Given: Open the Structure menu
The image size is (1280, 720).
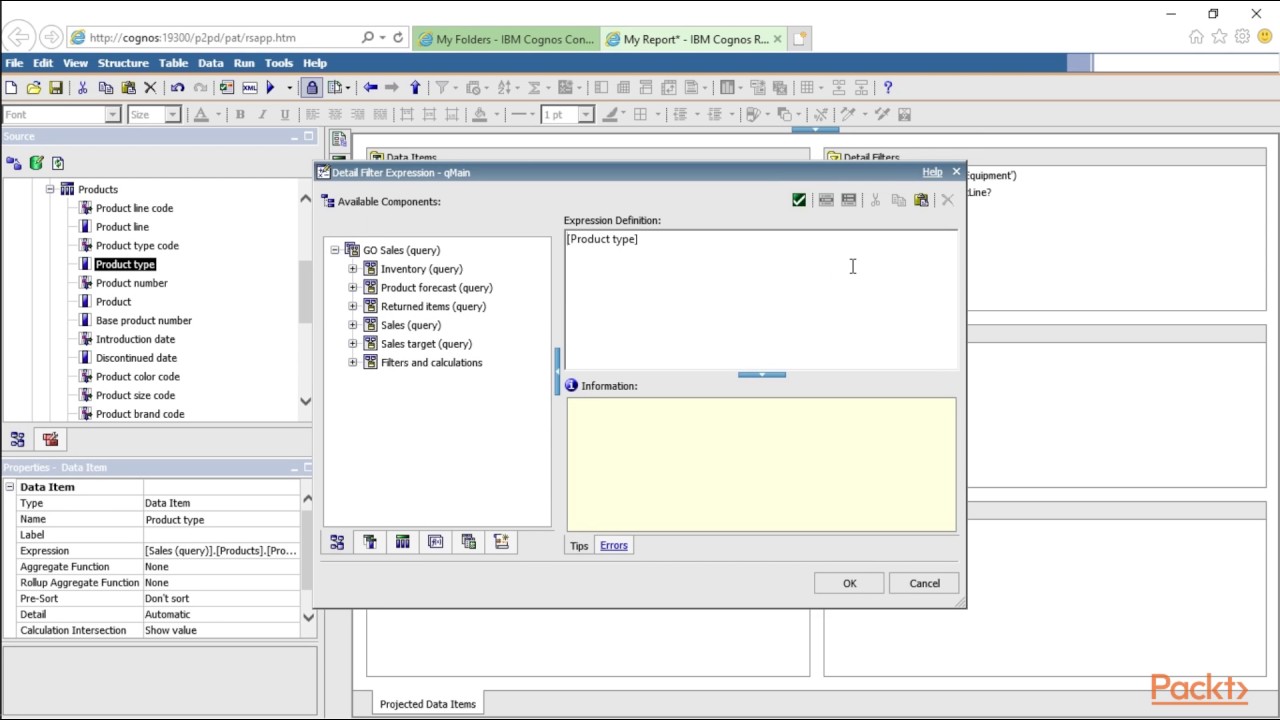Looking at the screenshot, I should (x=123, y=63).
